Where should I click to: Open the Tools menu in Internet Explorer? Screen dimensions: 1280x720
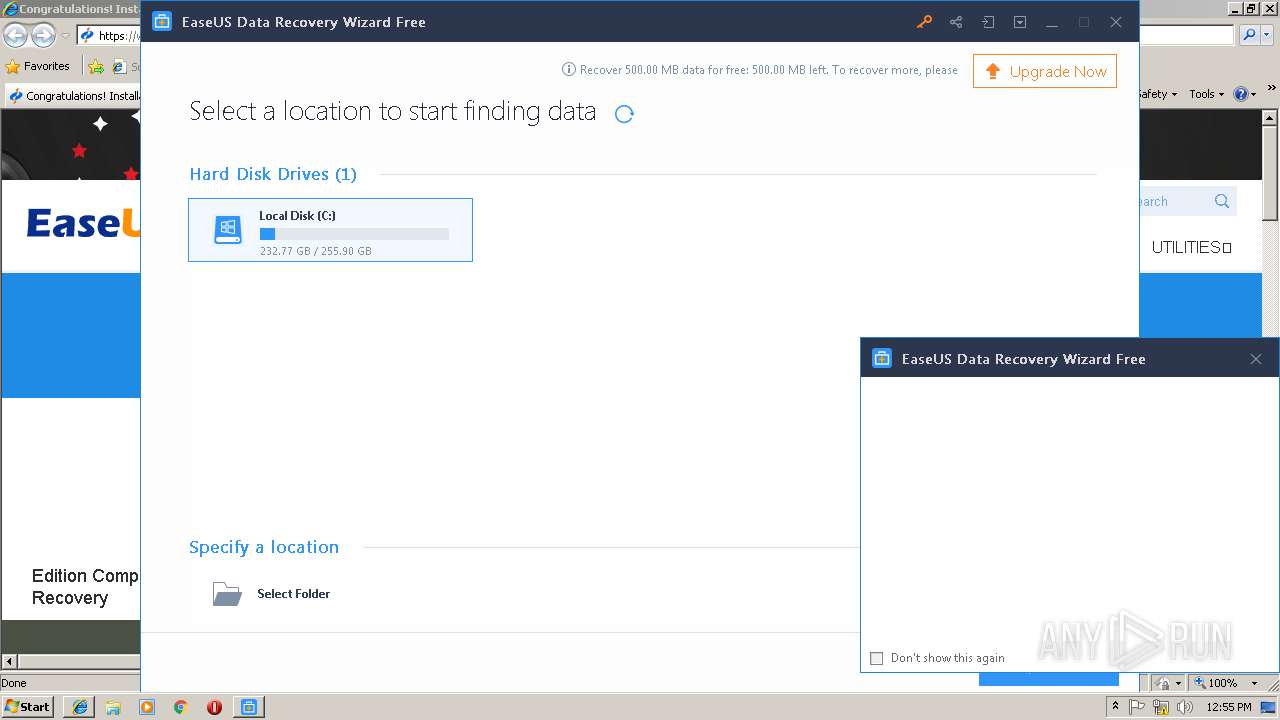(x=1207, y=94)
